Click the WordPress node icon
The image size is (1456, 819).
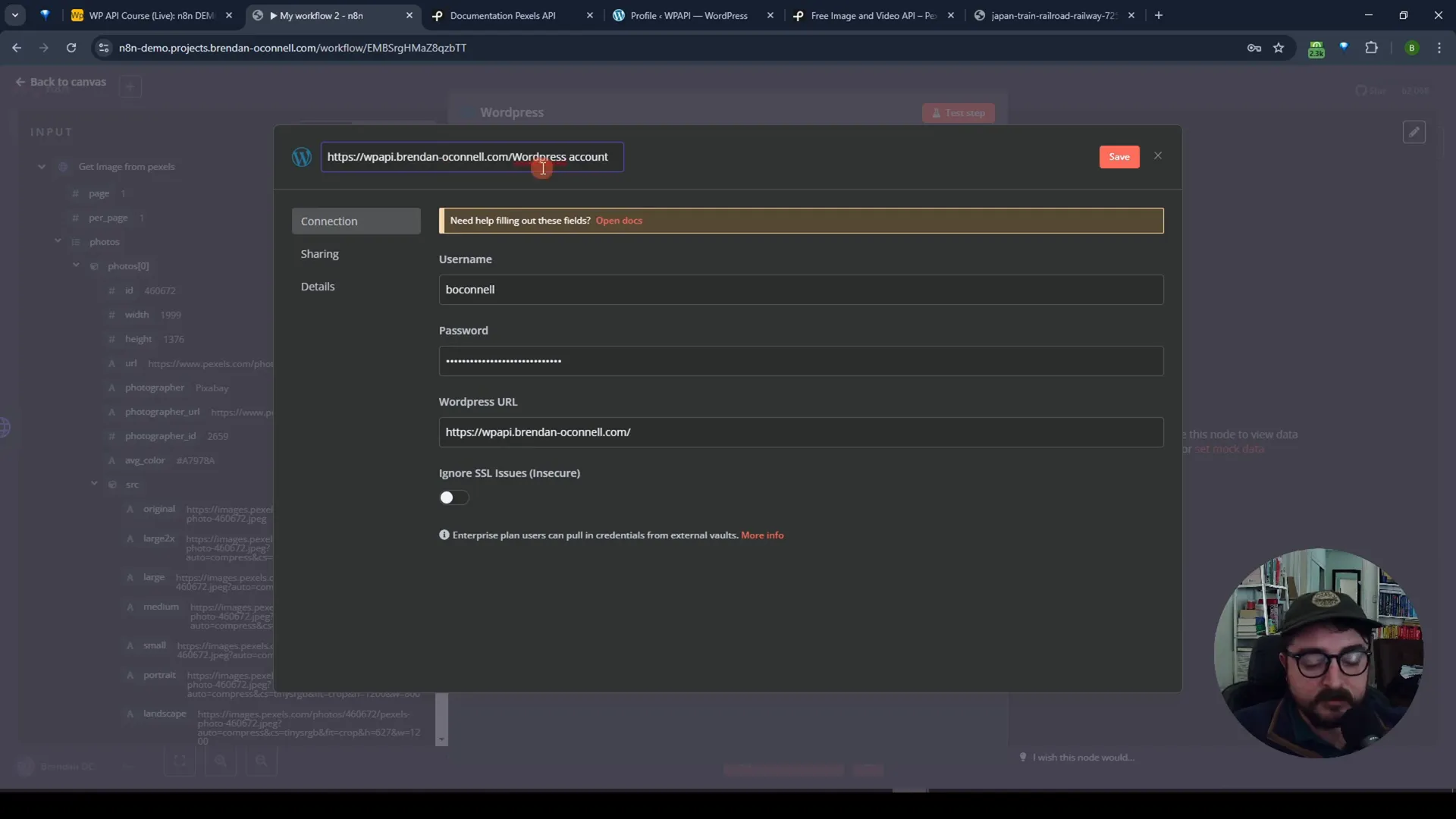300,156
